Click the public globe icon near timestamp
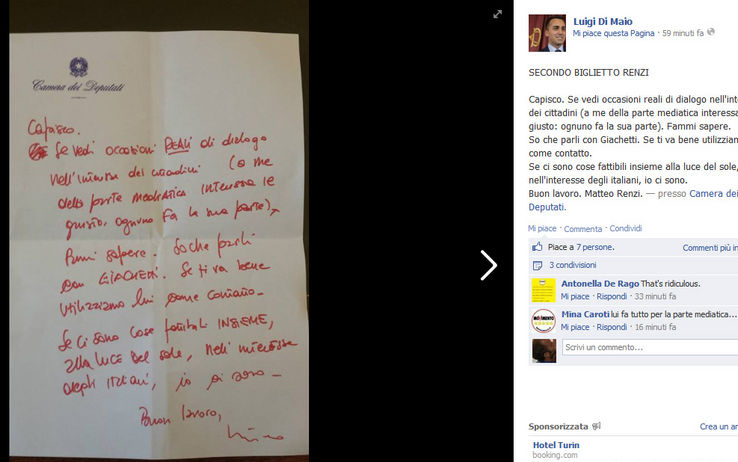Viewport: 738px width, 462px height. click(711, 32)
